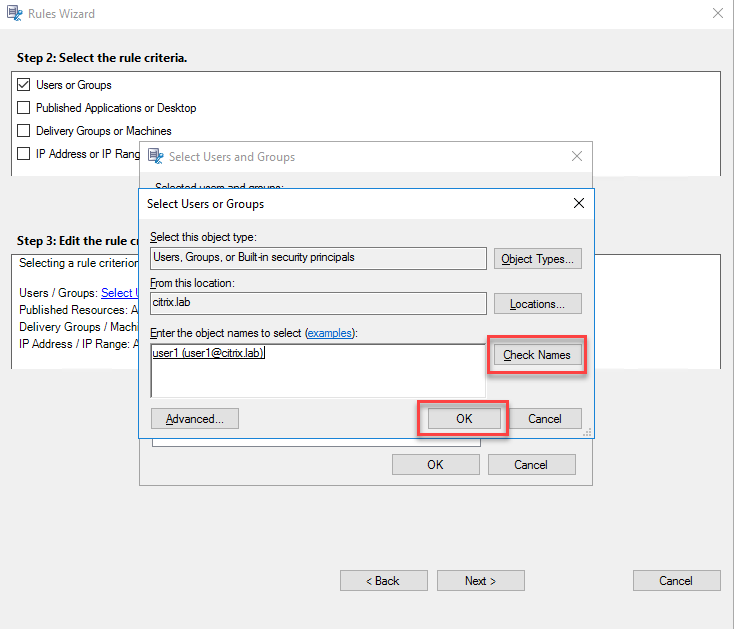
Task: Close the Select Users or Groups dialog
Action: [578, 203]
